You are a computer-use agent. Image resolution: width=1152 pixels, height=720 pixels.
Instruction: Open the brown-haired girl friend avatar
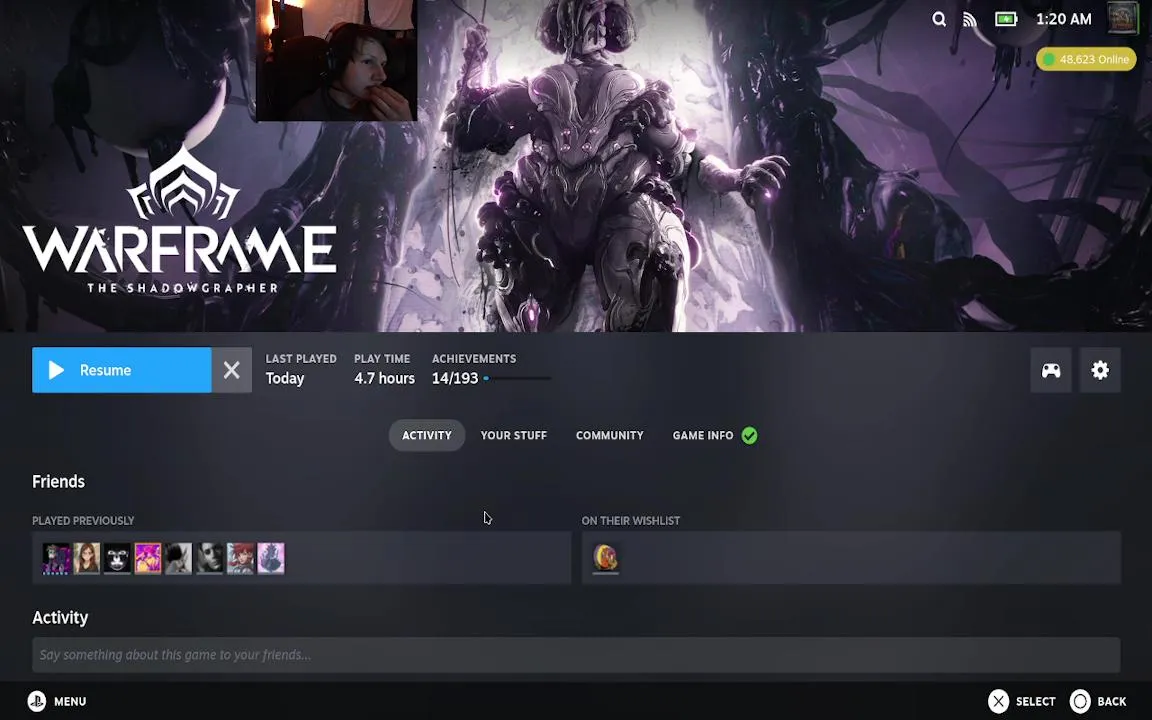[x=87, y=558]
